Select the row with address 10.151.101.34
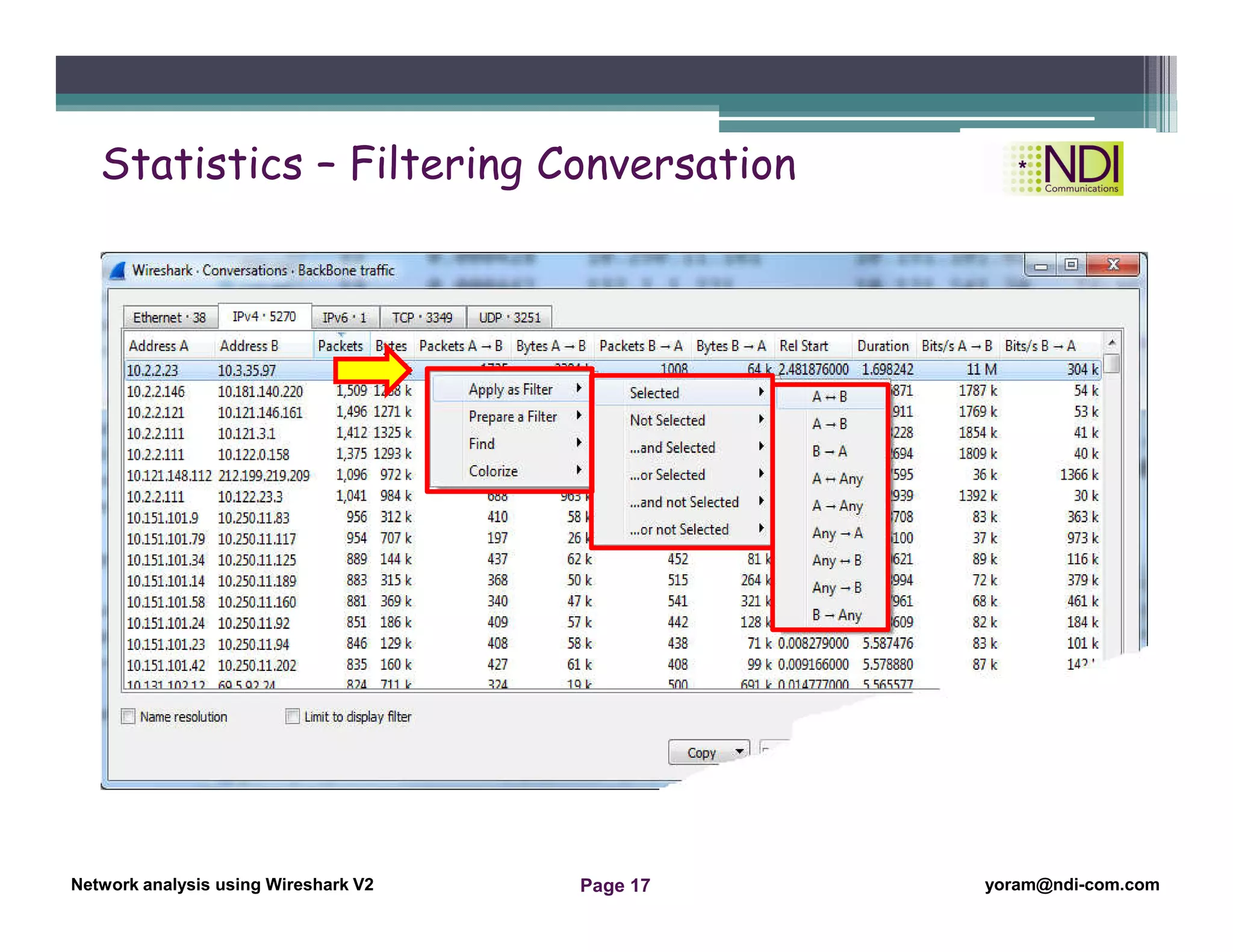This screenshot has width=1233, height=952. (613, 560)
